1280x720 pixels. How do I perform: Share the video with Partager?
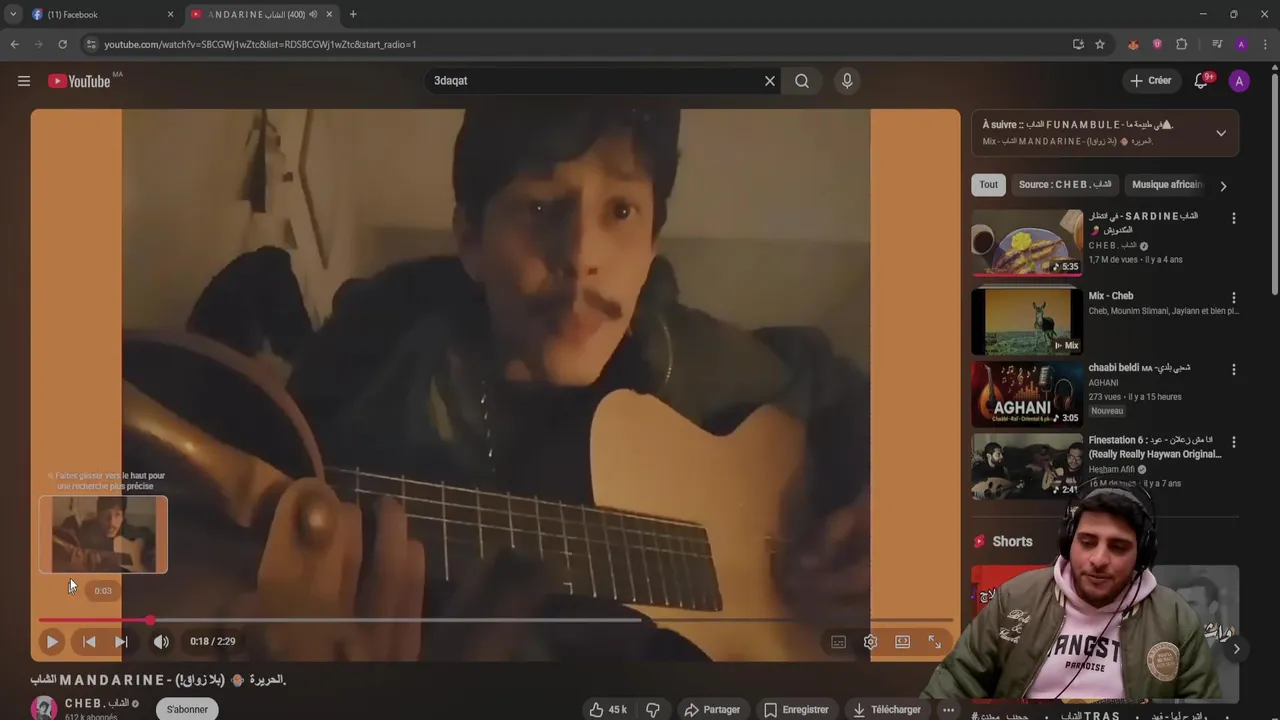click(x=712, y=710)
